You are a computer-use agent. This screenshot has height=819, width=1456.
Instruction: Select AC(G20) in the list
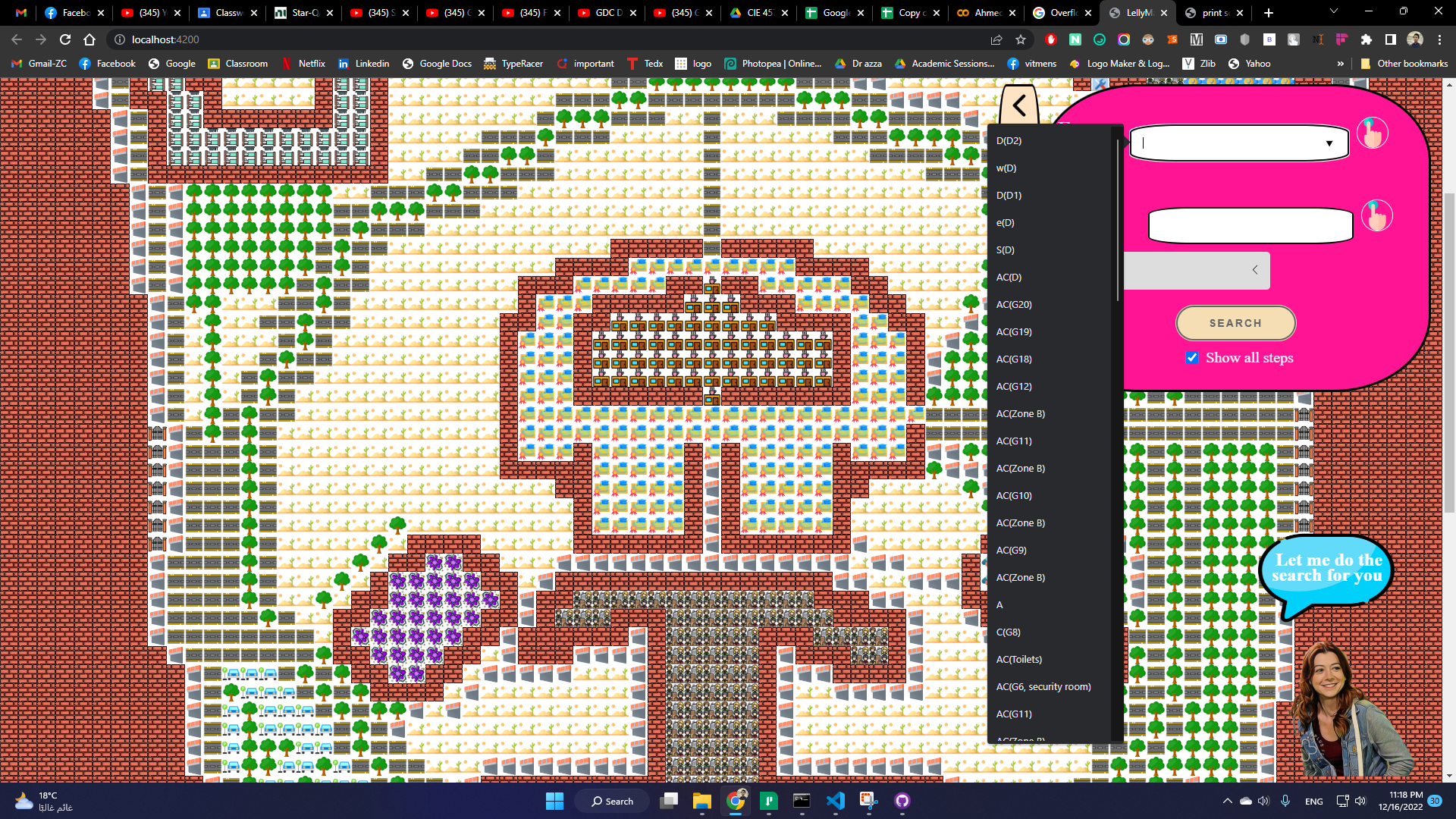click(1050, 305)
